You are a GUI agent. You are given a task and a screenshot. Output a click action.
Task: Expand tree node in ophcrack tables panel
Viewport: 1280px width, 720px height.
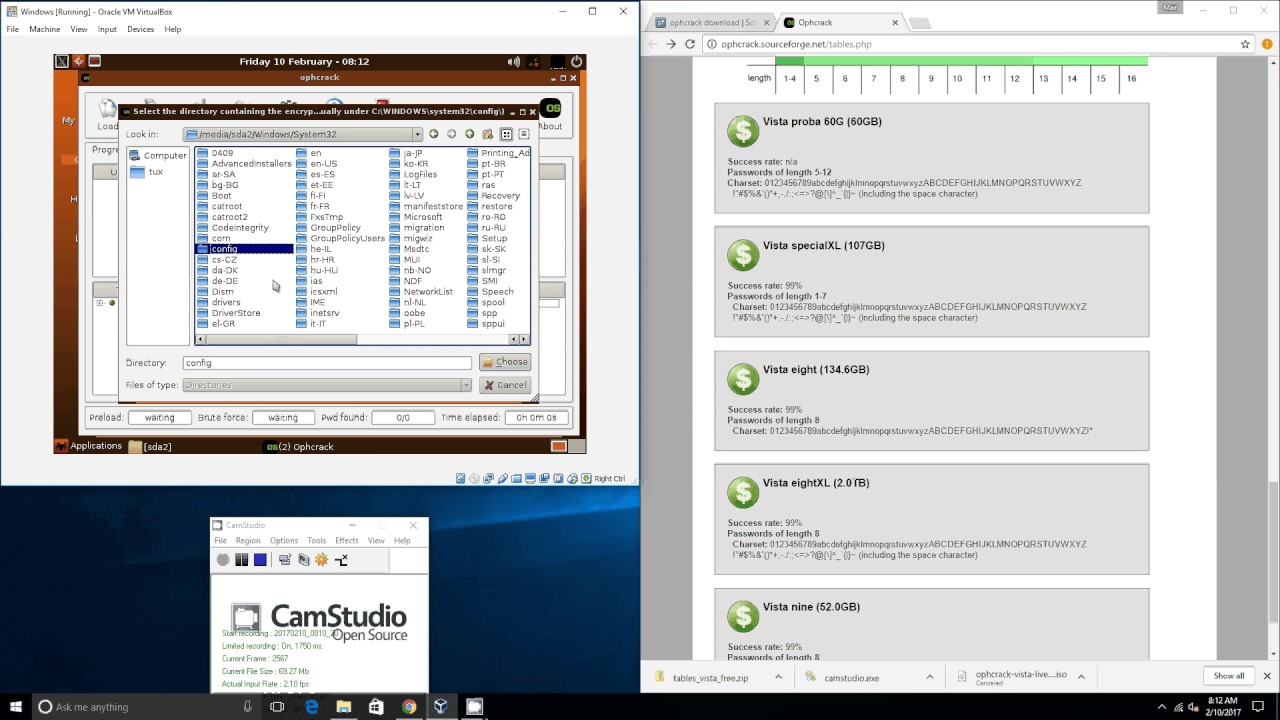pos(100,303)
